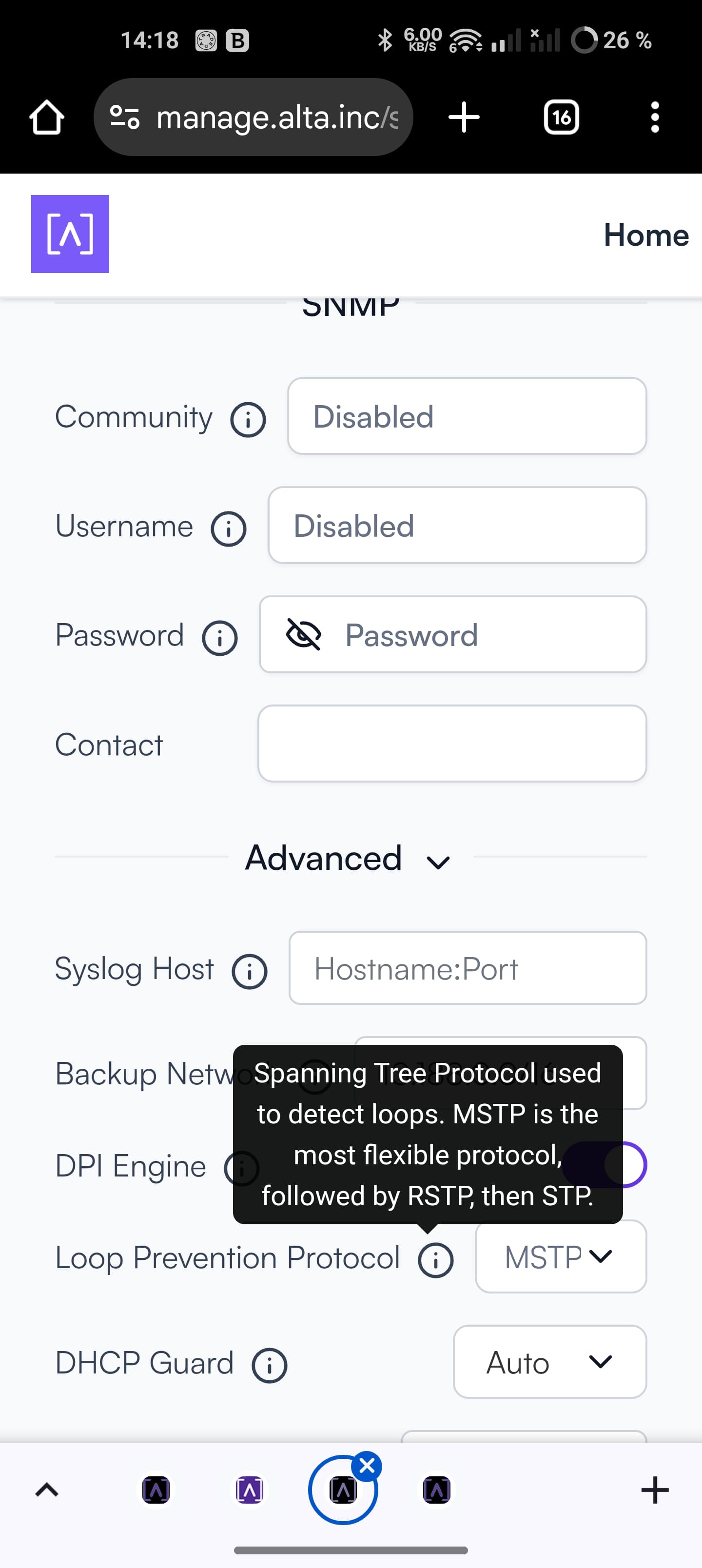Tap the Alta Labs logo
The image size is (702, 1568).
coord(70,234)
